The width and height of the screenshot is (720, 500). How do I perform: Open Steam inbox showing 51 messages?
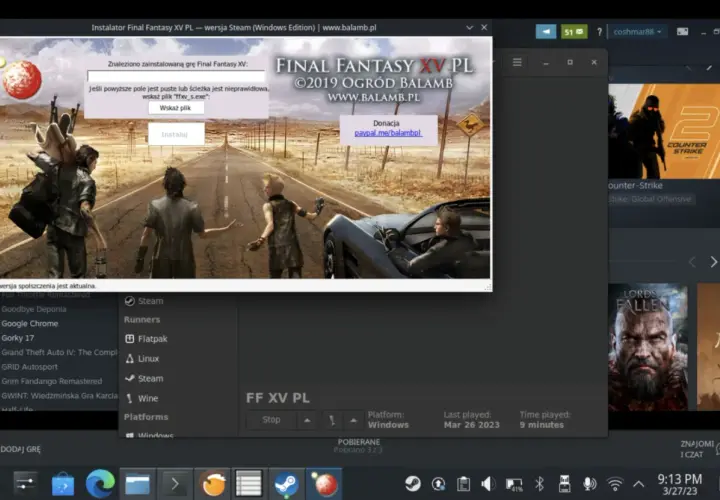tap(574, 32)
